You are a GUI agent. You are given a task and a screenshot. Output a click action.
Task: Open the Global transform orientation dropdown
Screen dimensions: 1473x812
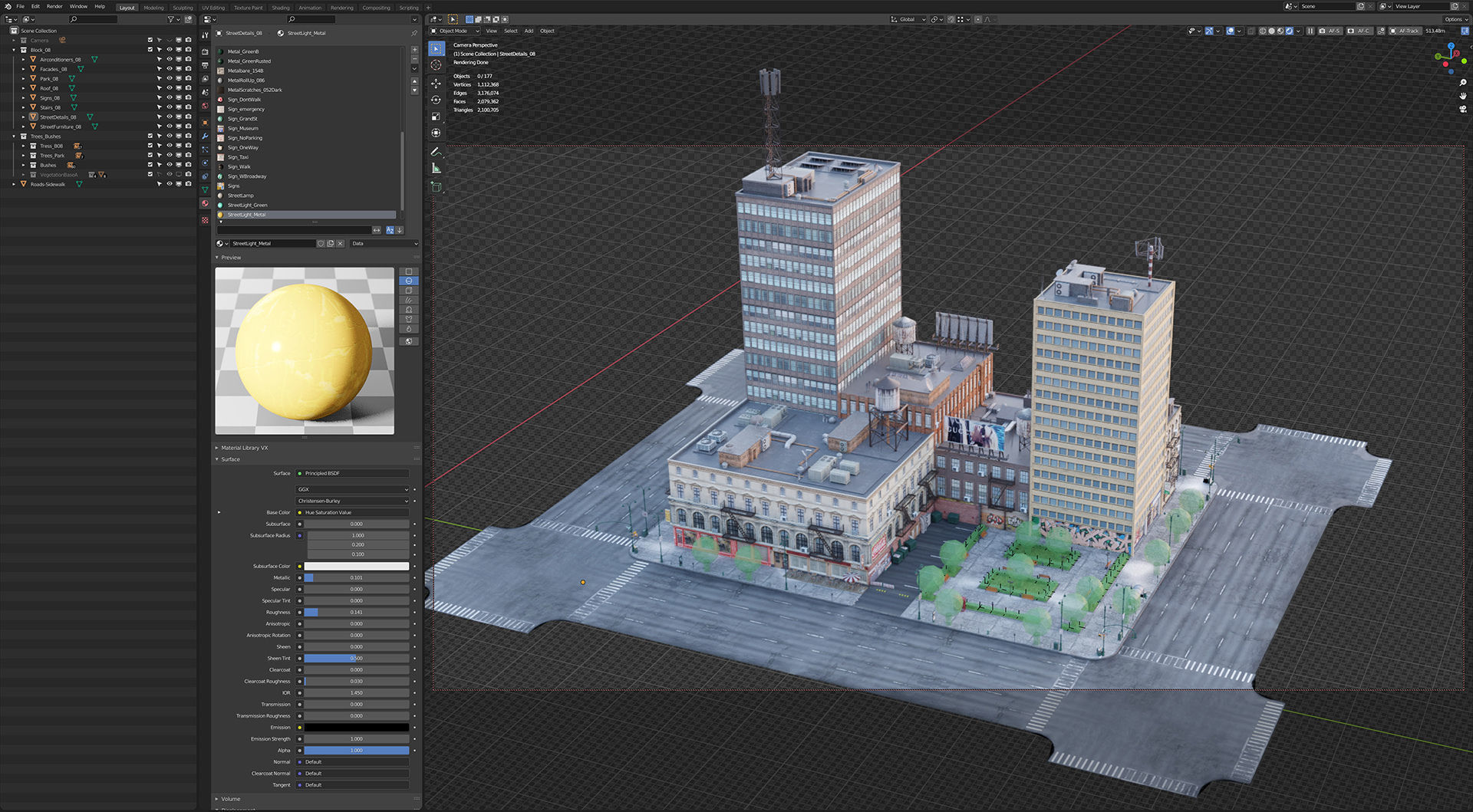[908, 19]
